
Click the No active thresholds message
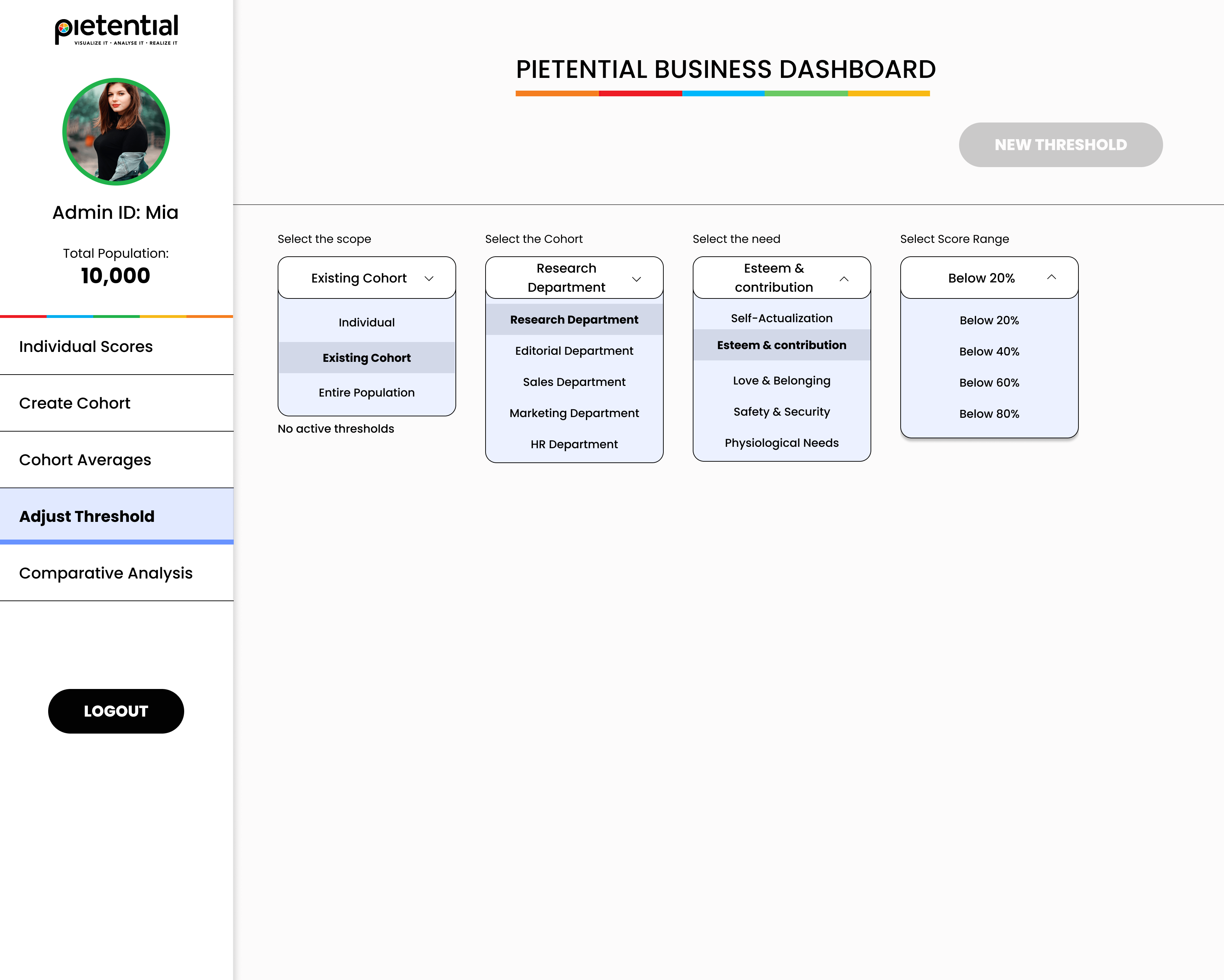point(335,429)
